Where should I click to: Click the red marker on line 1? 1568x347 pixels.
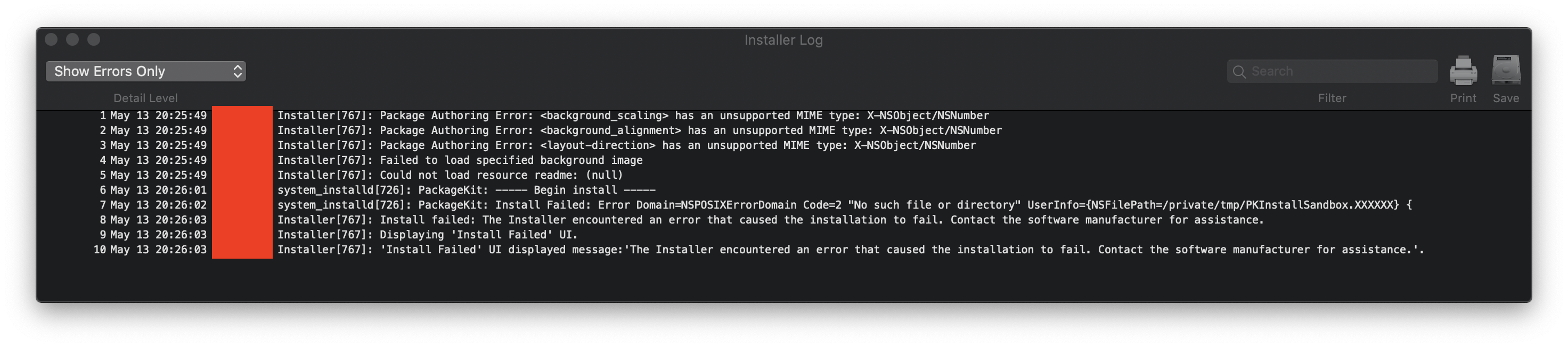click(242, 115)
